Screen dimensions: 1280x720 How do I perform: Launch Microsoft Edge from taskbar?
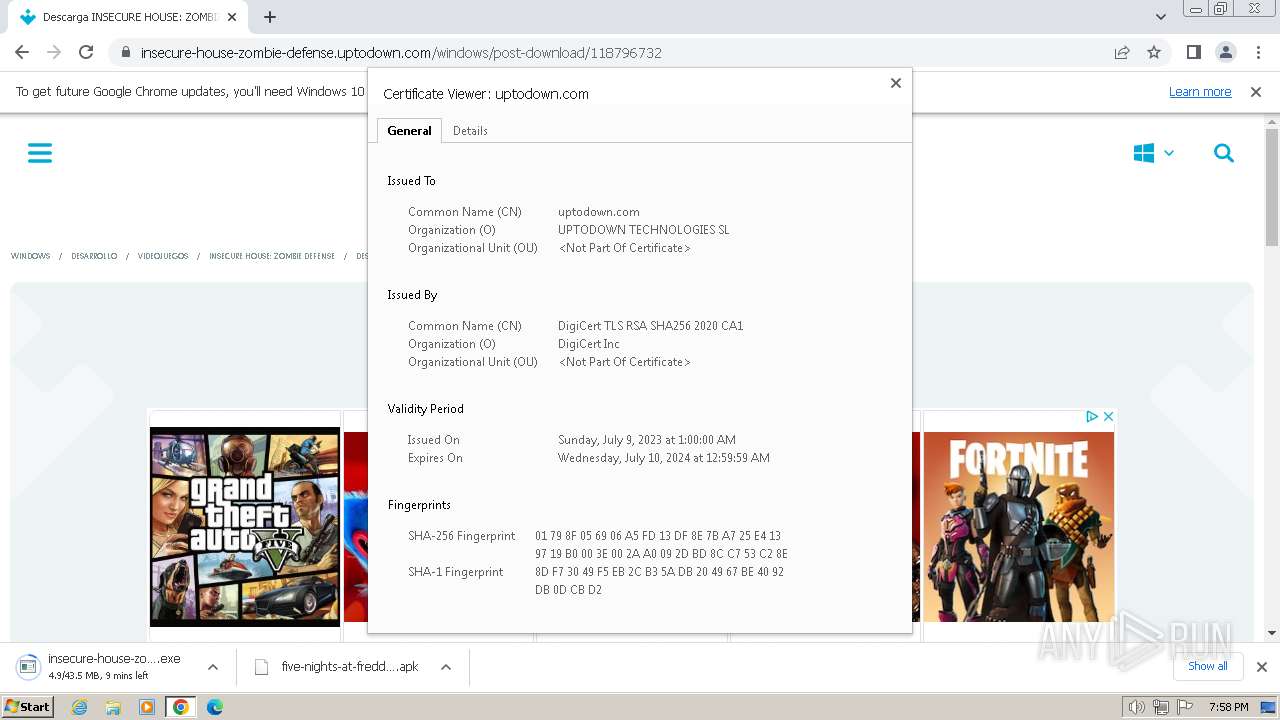click(x=214, y=707)
